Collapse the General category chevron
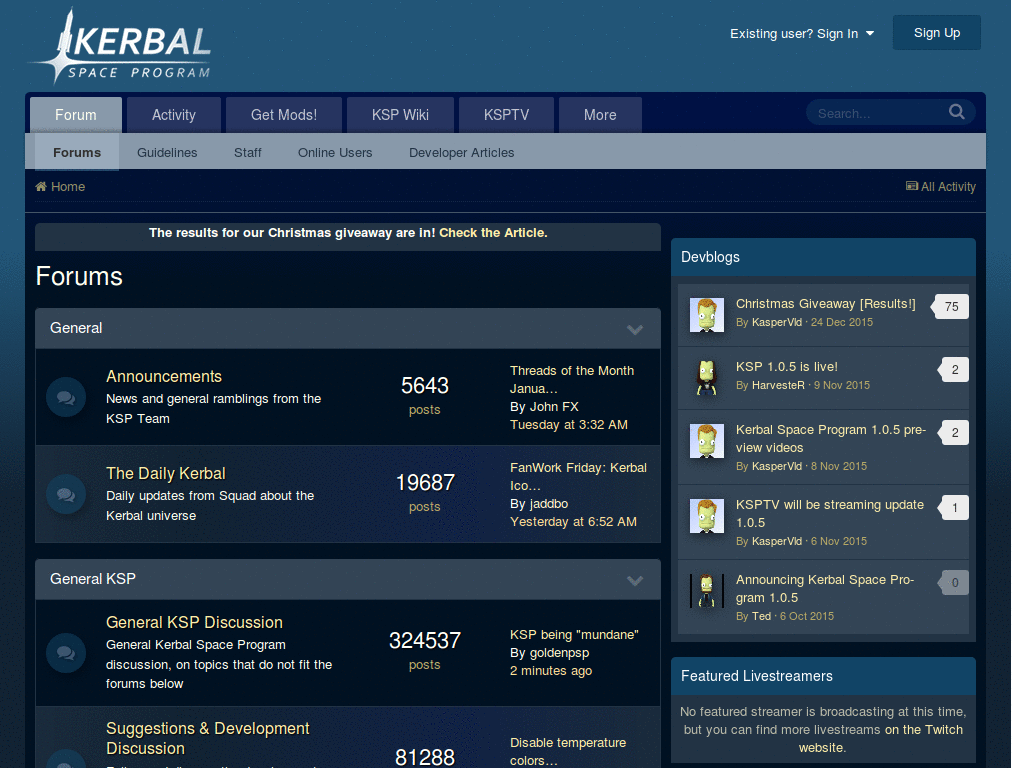This screenshot has width=1024, height=768. 635,329
